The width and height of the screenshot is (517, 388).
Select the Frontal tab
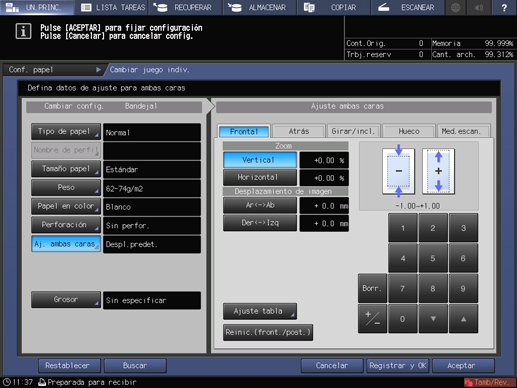(x=244, y=131)
